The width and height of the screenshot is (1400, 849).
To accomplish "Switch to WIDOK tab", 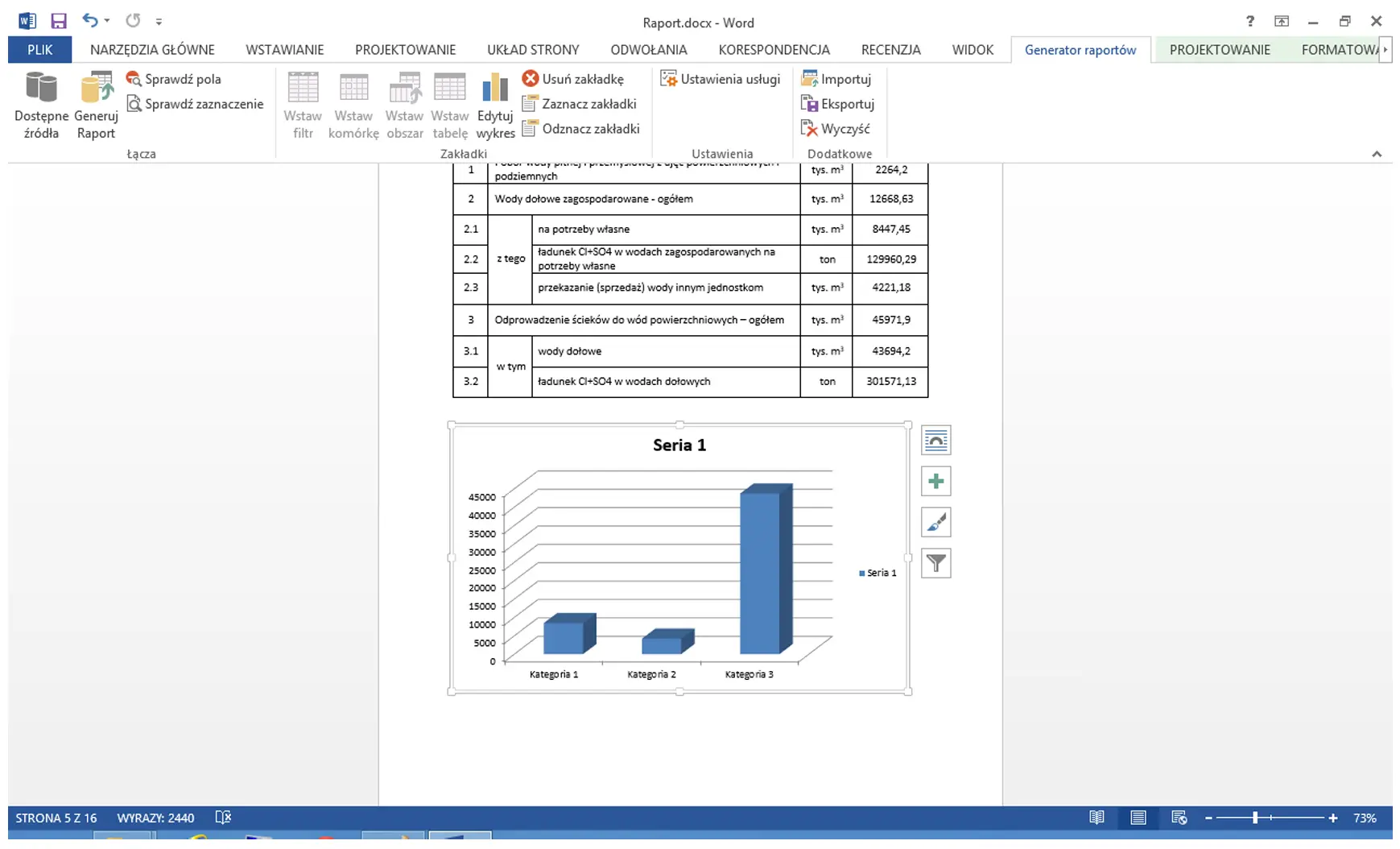I will click(973, 50).
